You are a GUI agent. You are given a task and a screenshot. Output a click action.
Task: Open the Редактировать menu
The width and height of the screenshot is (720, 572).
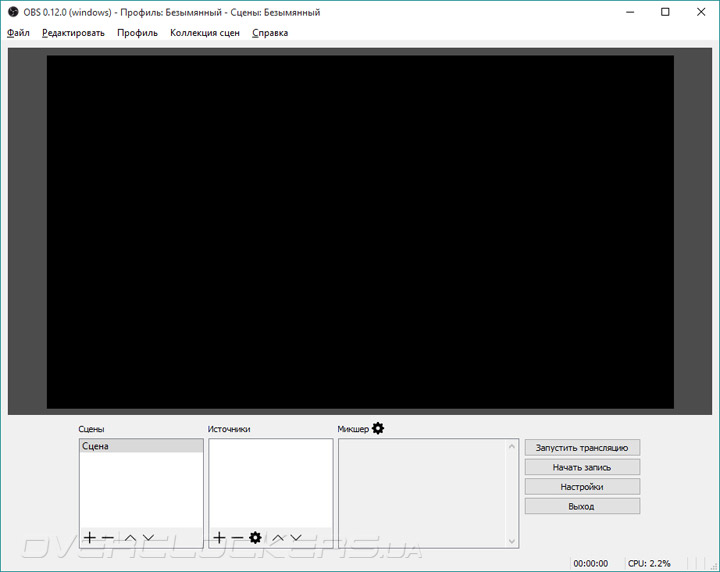(x=73, y=33)
